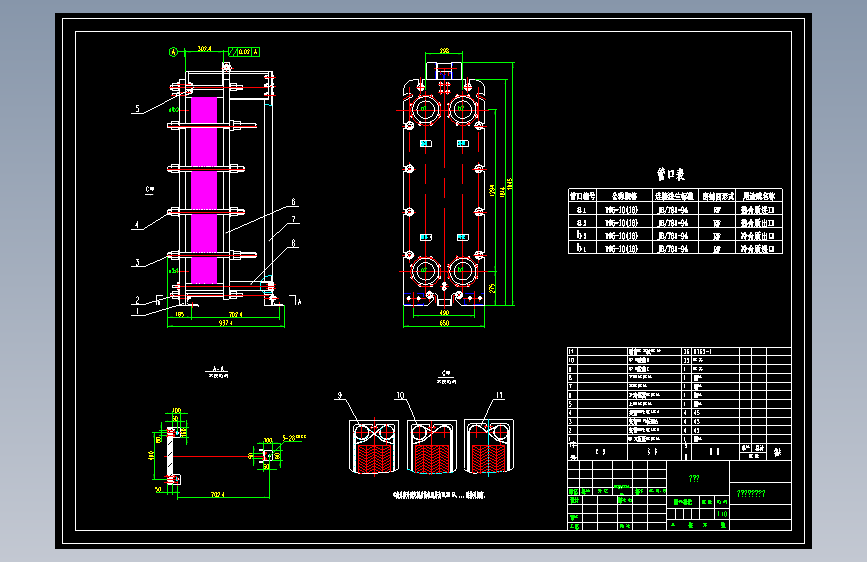The height and width of the screenshot is (562, 867).
Task: Click the lower-right port circle on front view
Action: point(462,270)
